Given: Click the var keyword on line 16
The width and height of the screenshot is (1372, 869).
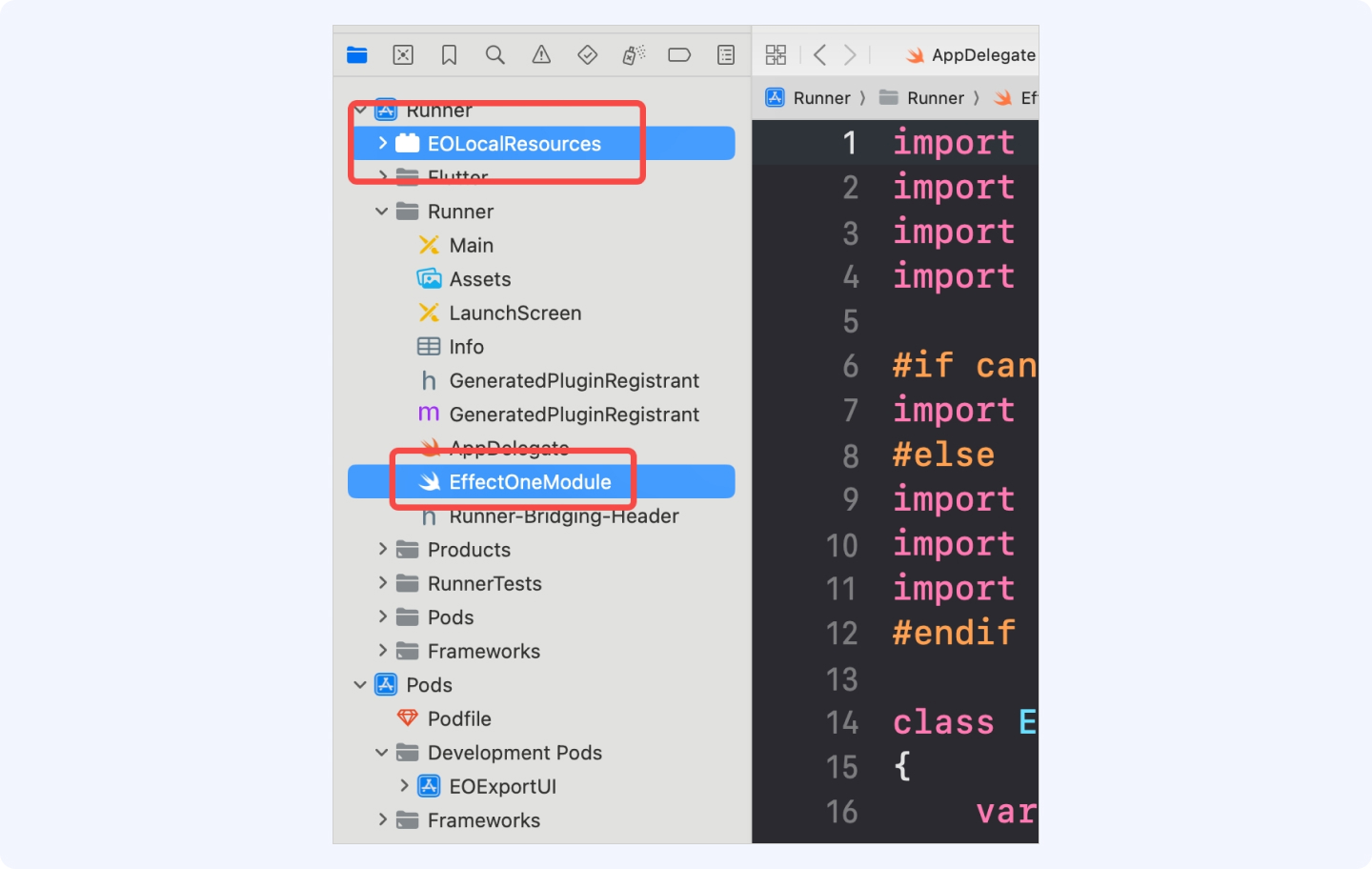Looking at the screenshot, I should point(1005,812).
